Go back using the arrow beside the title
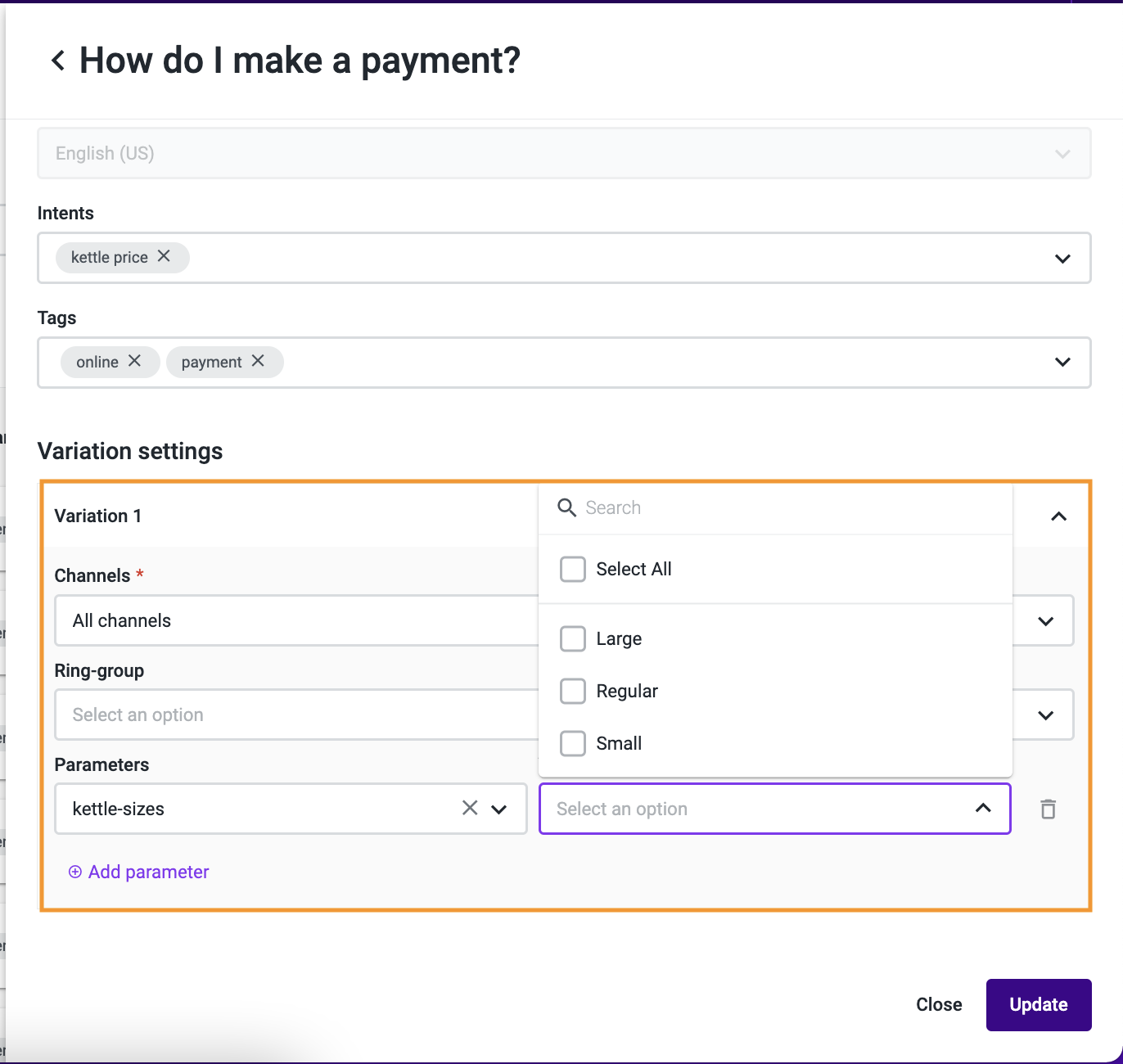 click(x=58, y=61)
